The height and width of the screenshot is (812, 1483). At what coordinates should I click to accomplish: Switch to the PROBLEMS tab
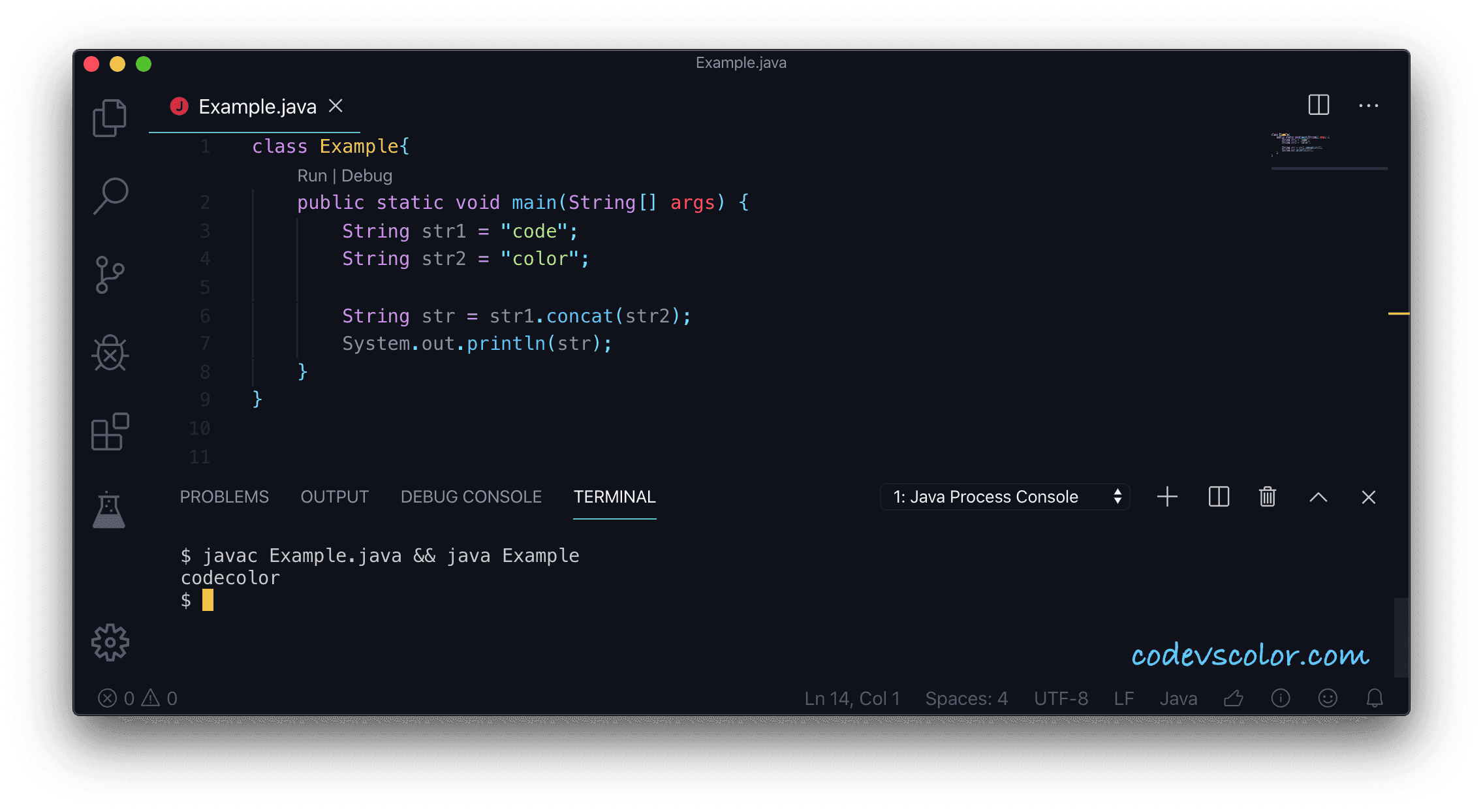point(224,497)
